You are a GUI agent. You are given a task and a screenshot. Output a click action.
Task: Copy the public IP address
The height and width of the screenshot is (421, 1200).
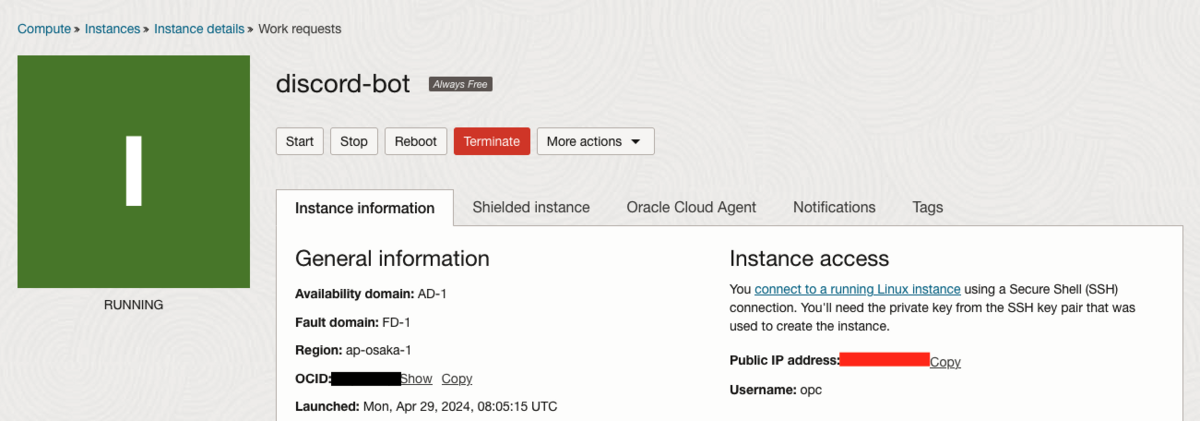[x=945, y=362]
